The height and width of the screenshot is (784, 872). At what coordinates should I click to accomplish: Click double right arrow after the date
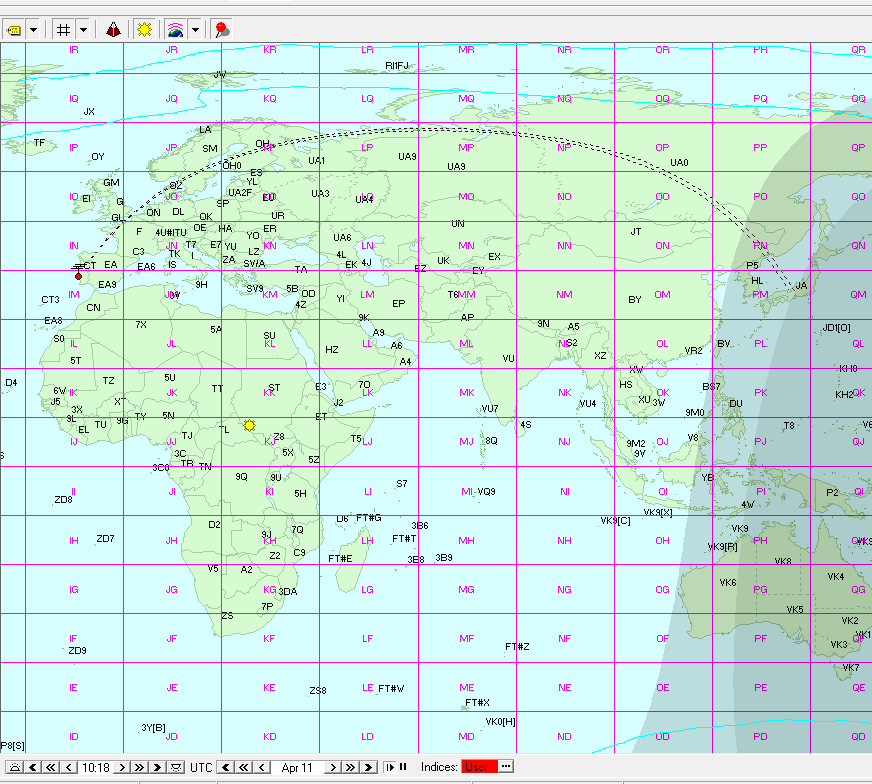tap(350, 767)
